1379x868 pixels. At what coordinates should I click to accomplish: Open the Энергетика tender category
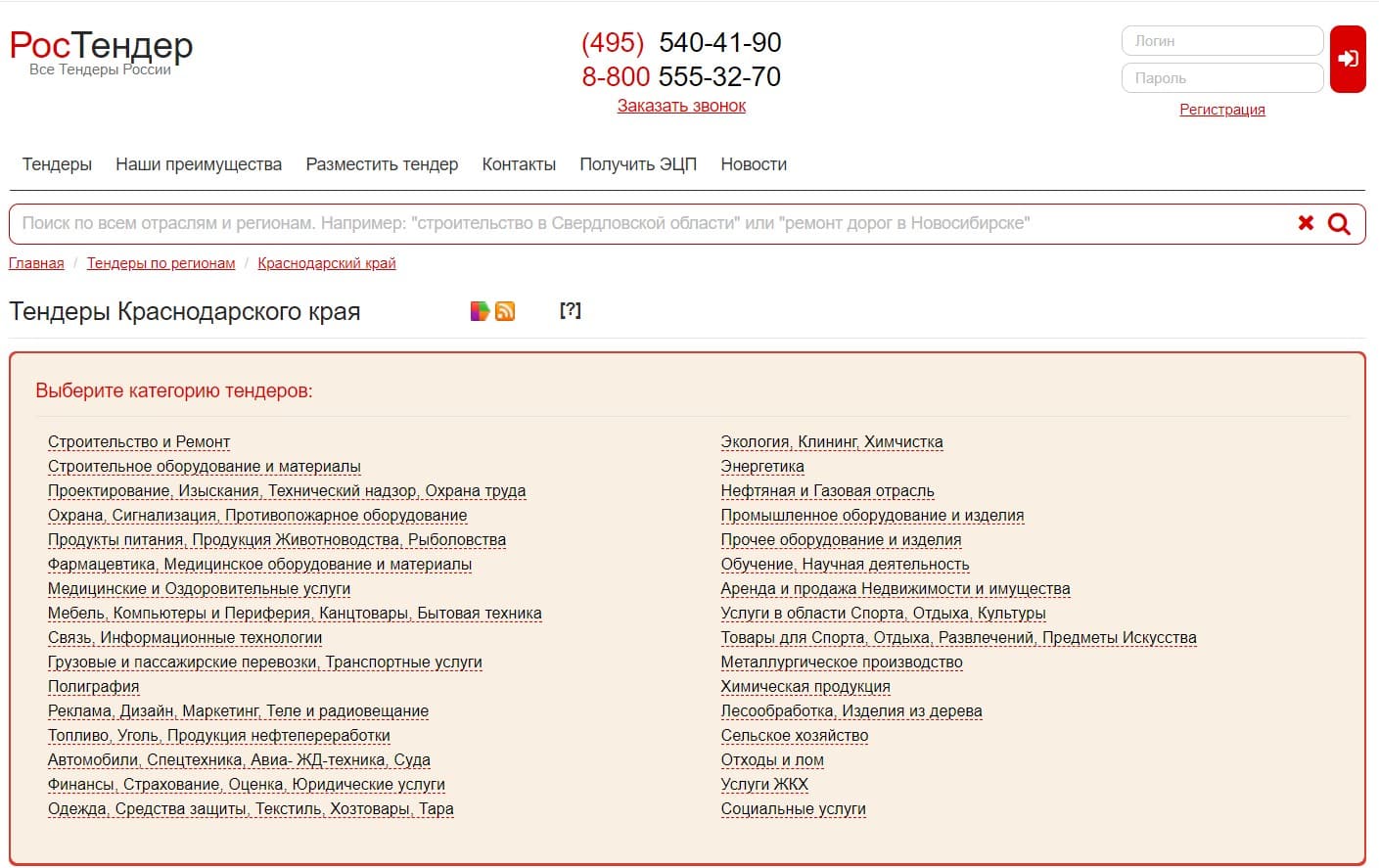pyautogui.click(x=762, y=467)
